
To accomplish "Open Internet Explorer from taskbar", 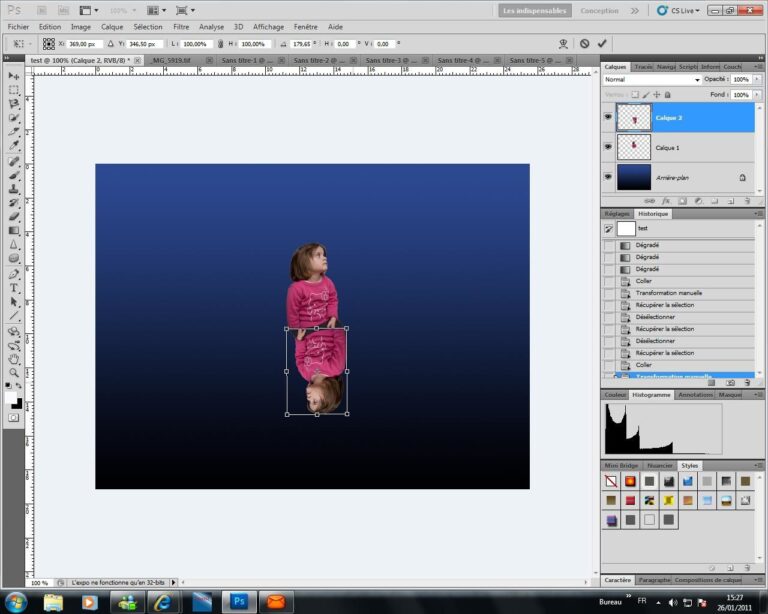I will [162, 602].
